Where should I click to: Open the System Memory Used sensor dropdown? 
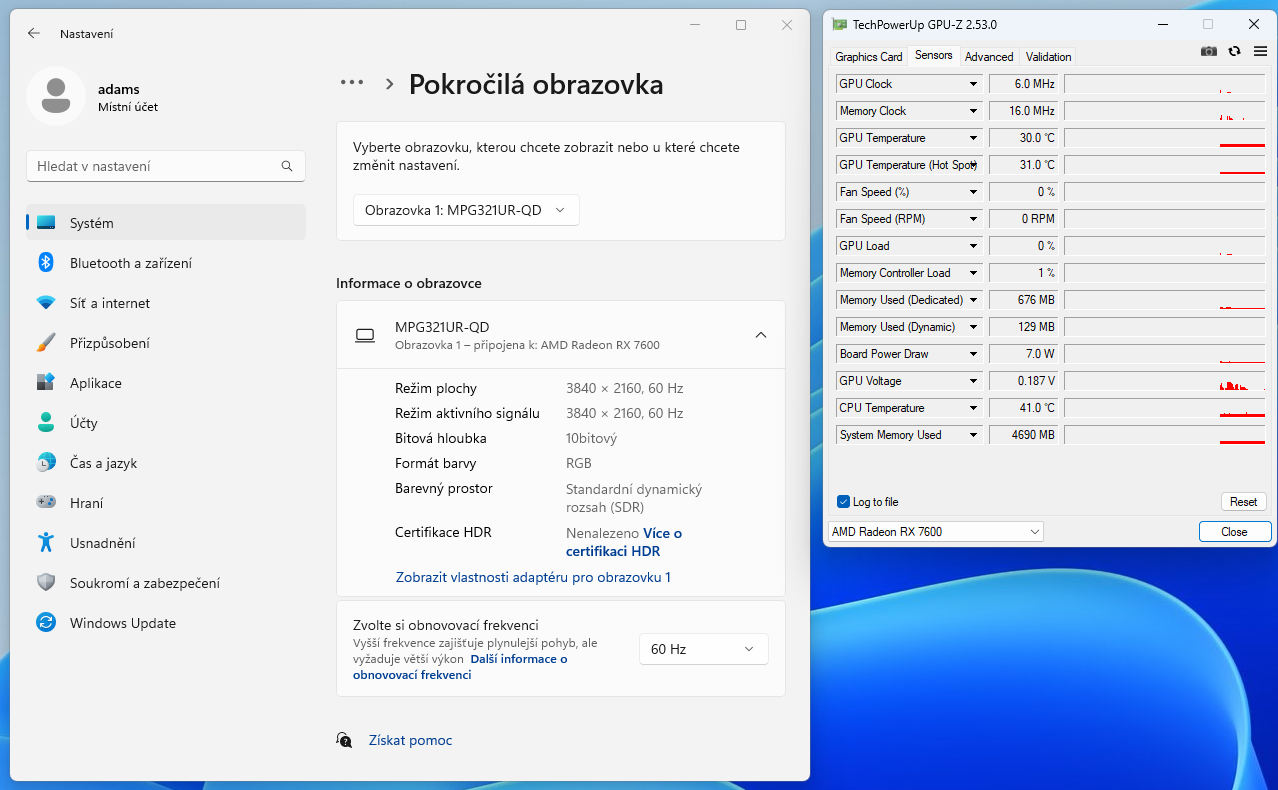point(973,435)
